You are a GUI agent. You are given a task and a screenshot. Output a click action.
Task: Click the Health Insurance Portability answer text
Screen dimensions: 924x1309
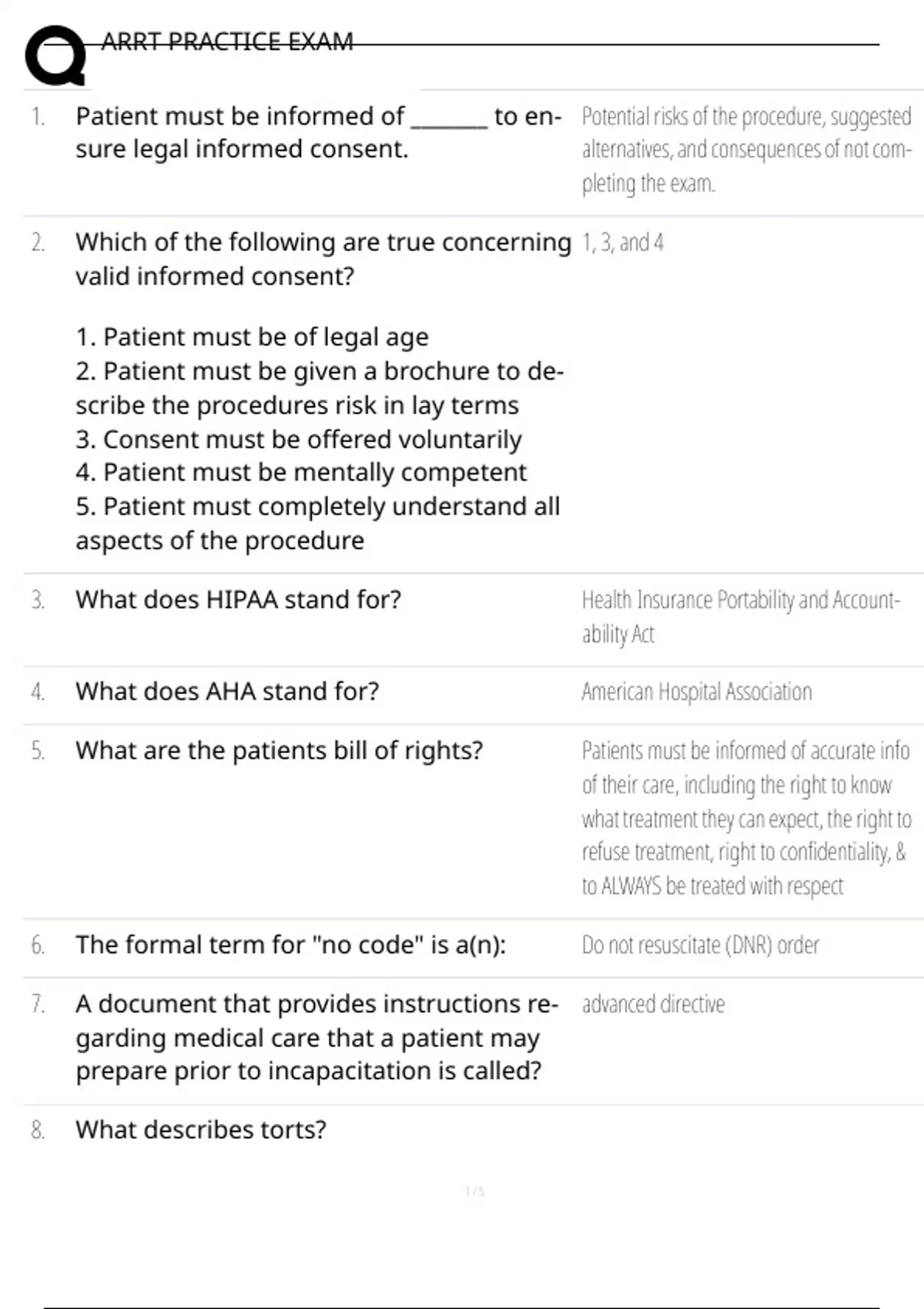coord(740,617)
